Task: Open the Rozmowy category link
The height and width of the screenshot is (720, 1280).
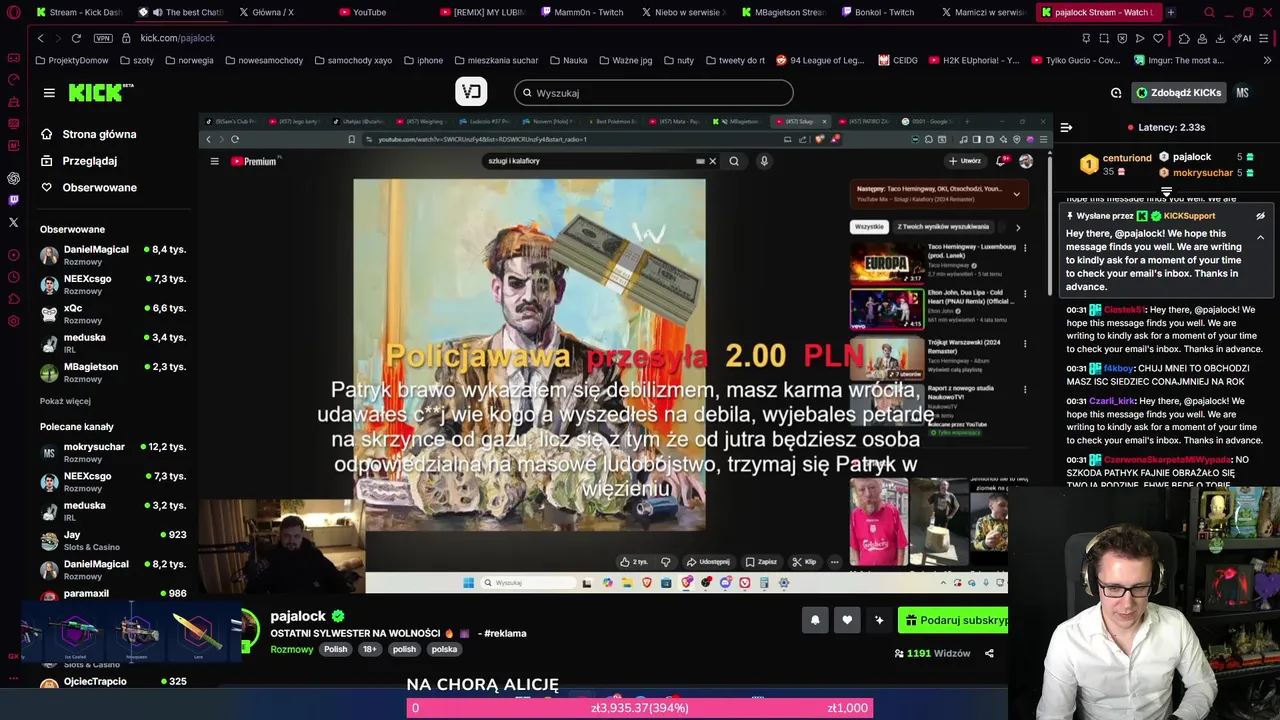Action: click(292, 649)
